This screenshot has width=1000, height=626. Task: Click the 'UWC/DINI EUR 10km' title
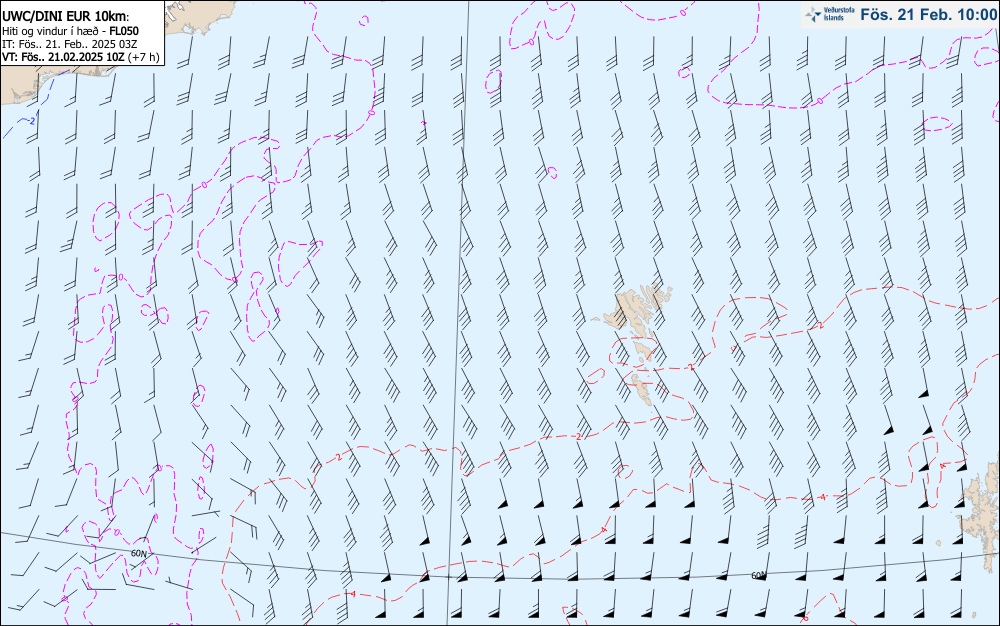tap(66, 17)
